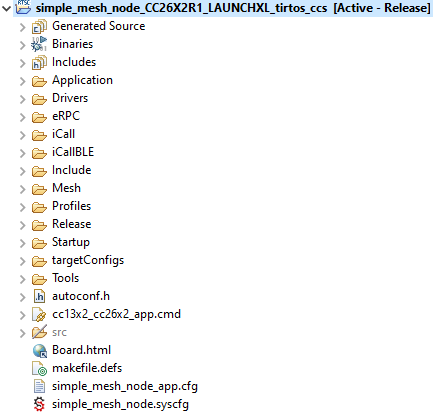Expand the eRPC folder
The width and height of the screenshot is (436, 419).
(x=22, y=117)
